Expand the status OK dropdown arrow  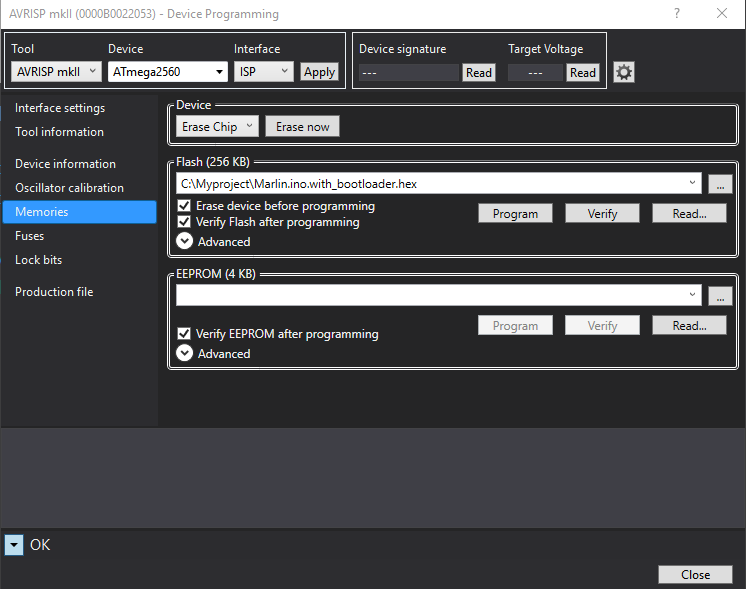[x=14, y=545]
